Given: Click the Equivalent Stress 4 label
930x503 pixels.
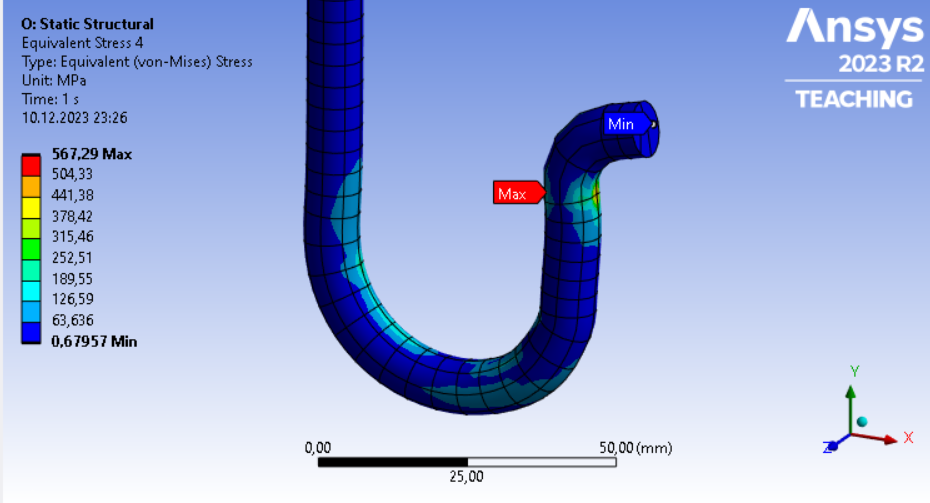Looking at the screenshot, I should tap(82, 43).
